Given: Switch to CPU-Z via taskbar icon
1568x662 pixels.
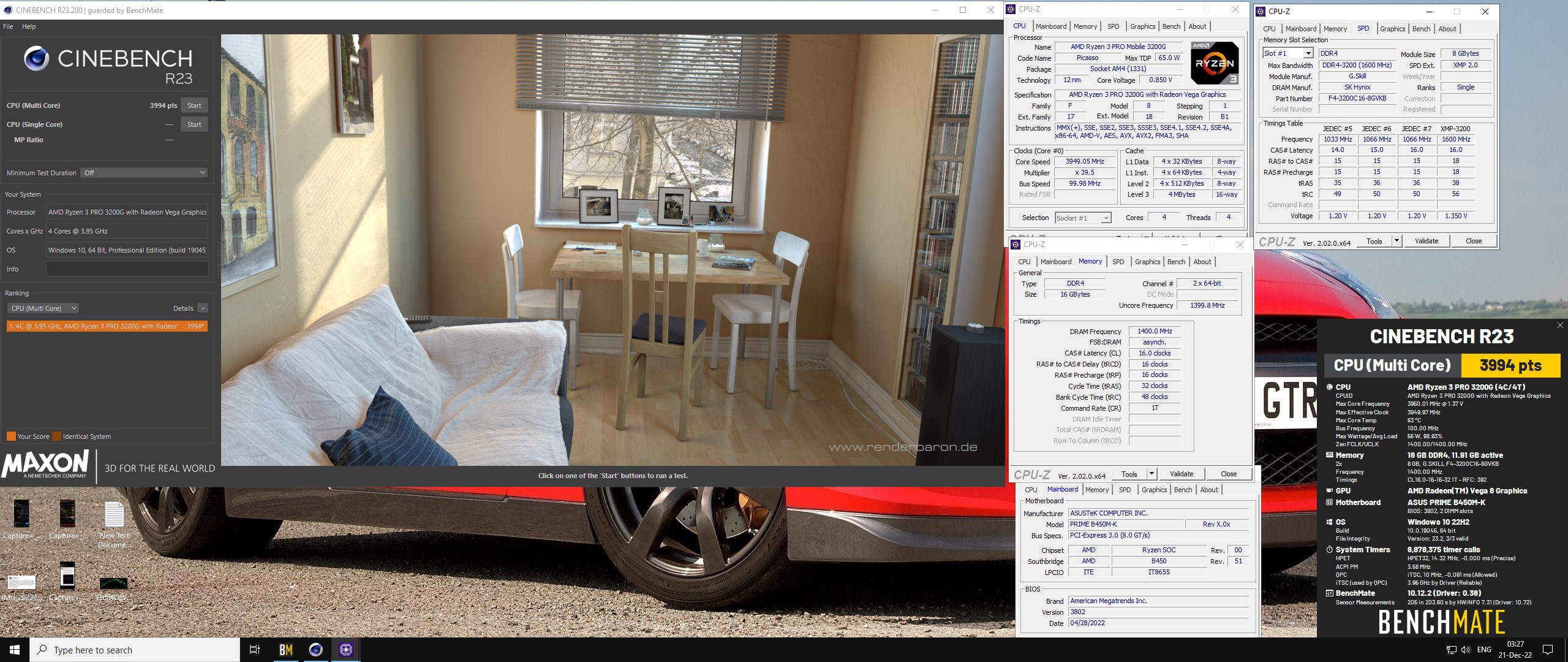Looking at the screenshot, I should tap(345, 650).
